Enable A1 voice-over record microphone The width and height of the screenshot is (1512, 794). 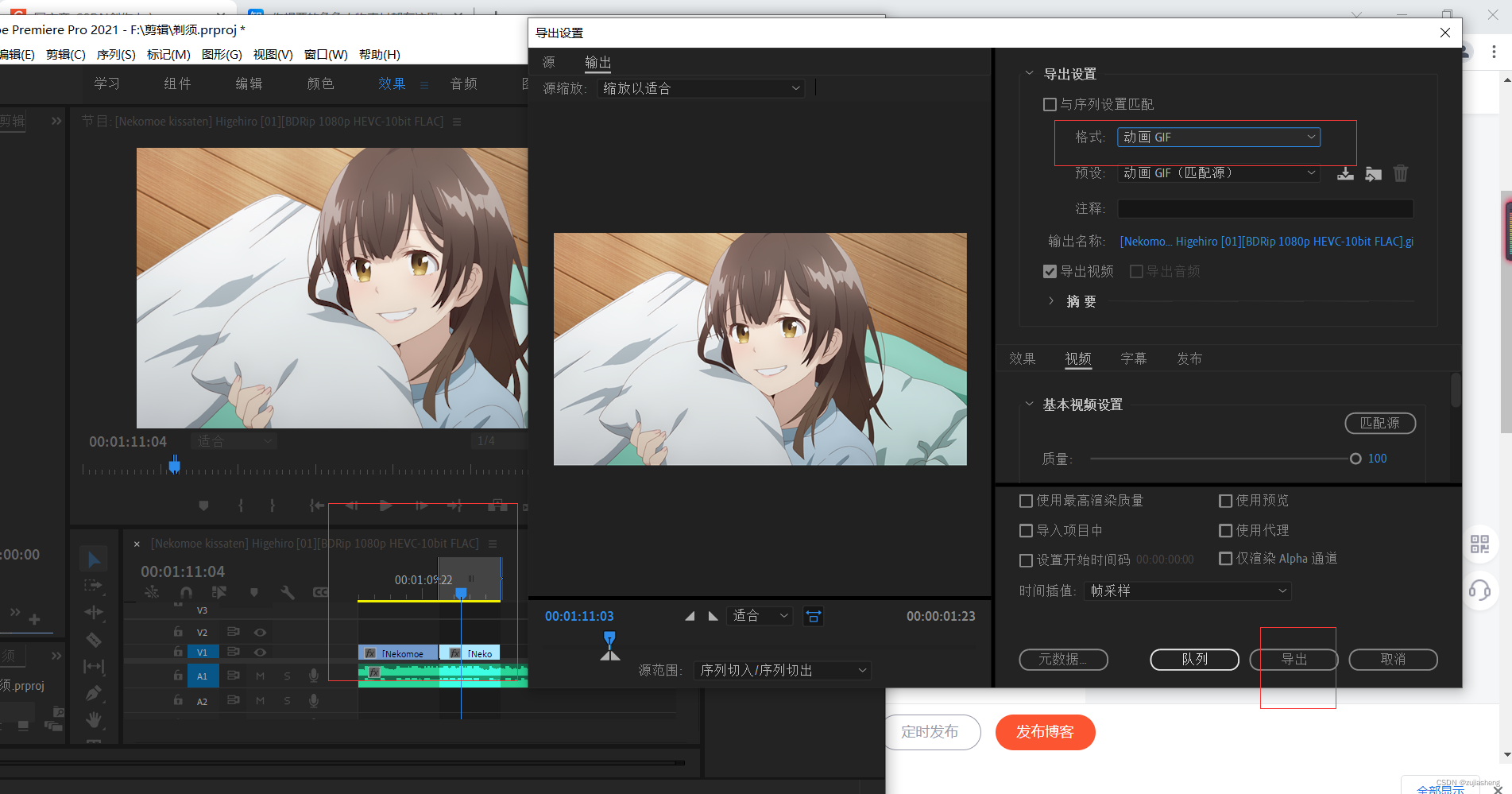pyautogui.click(x=314, y=676)
